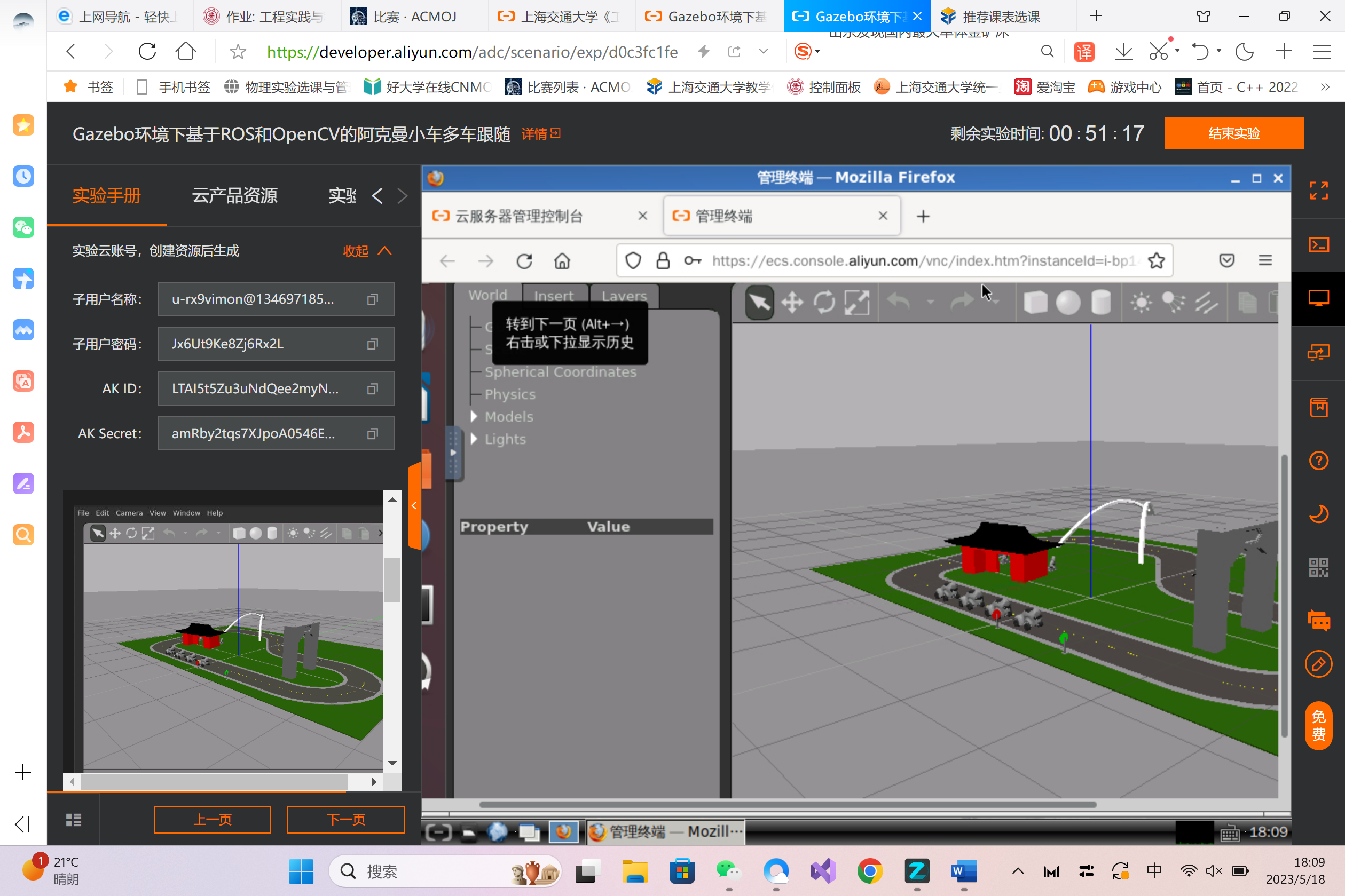Mute toggle speaker icon in system tray
Screen dimensions: 1345x896
(x=1213, y=871)
